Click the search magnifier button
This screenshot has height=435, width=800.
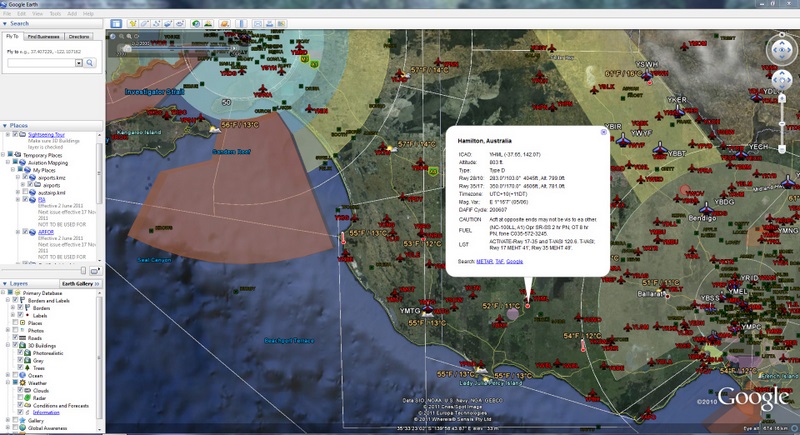tap(90, 63)
